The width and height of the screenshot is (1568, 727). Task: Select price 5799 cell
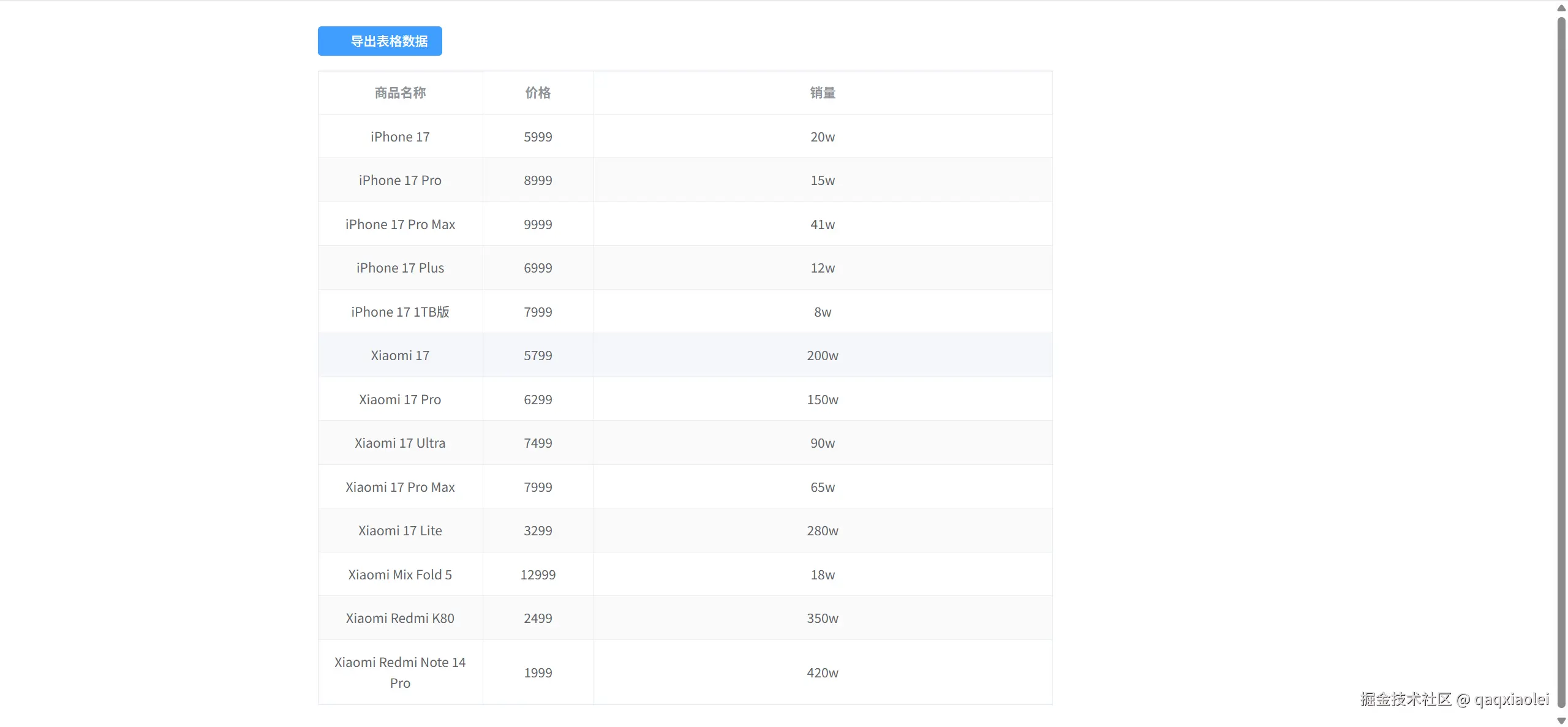click(x=538, y=355)
